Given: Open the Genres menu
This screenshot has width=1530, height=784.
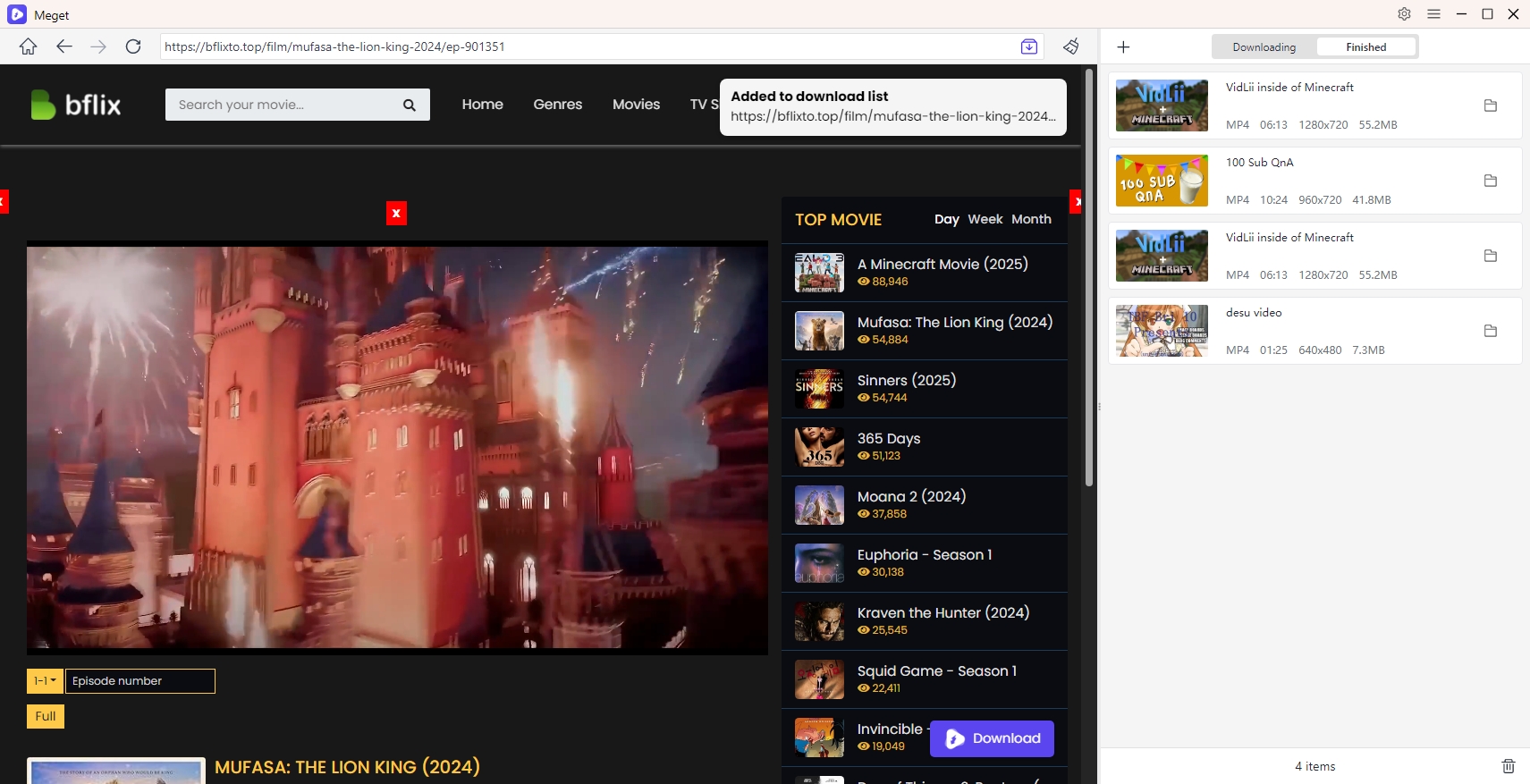Looking at the screenshot, I should pyautogui.click(x=558, y=105).
